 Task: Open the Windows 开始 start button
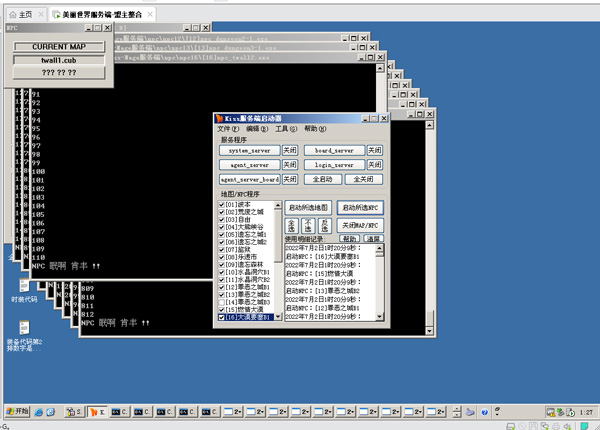[x=18, y=412]
